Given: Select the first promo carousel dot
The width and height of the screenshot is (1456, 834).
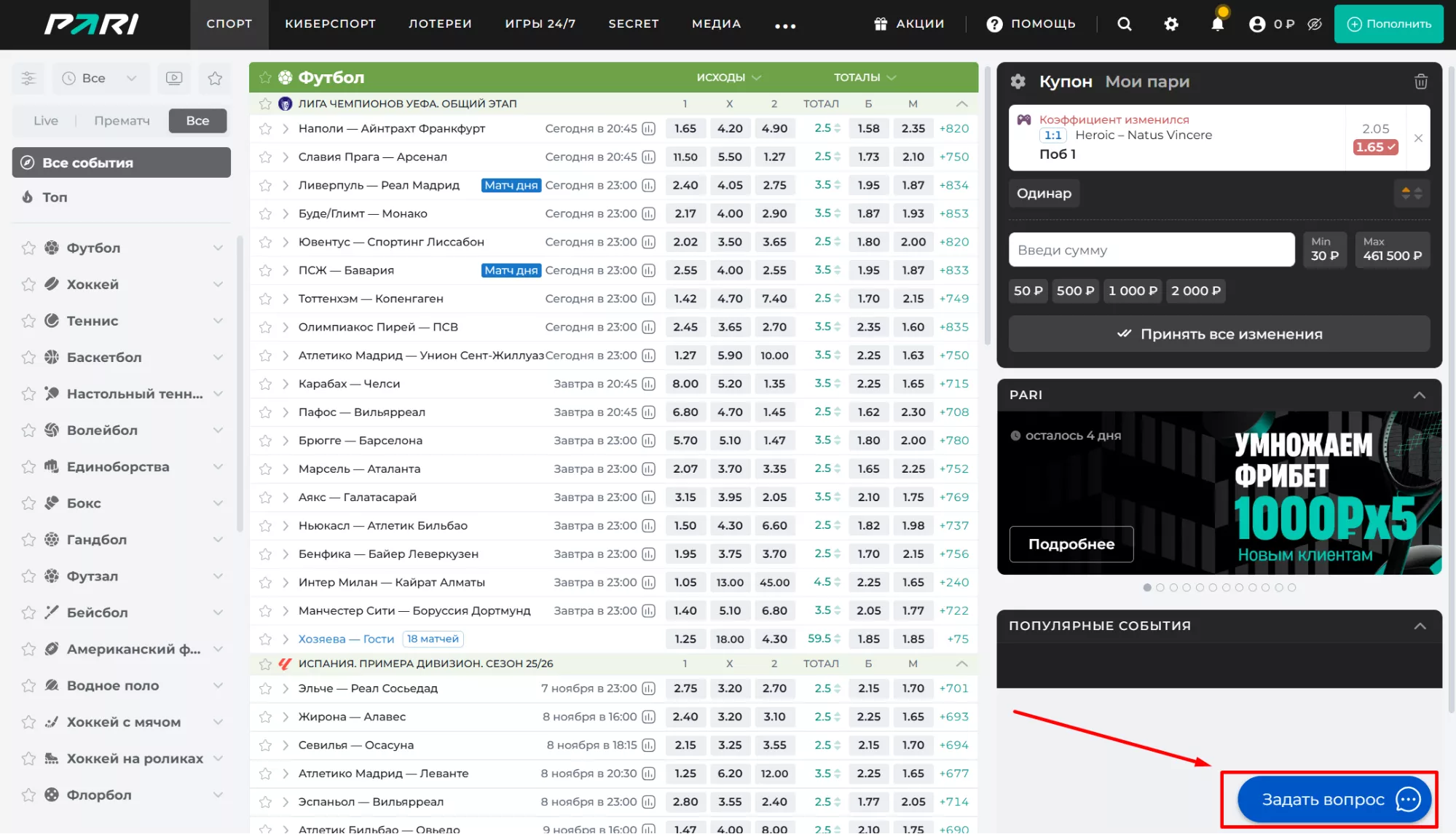Looking at the screenshot, I should (1147, 588).
